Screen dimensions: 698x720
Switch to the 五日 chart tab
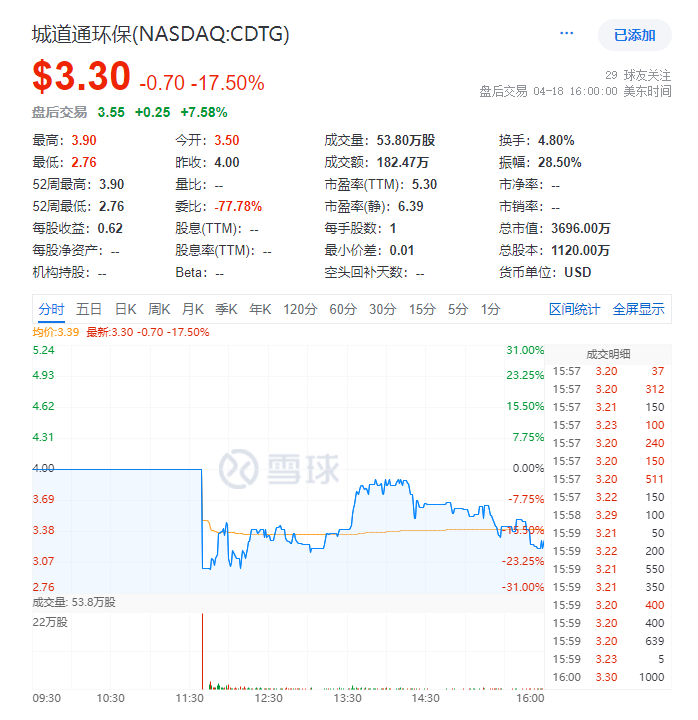point(89,309)
